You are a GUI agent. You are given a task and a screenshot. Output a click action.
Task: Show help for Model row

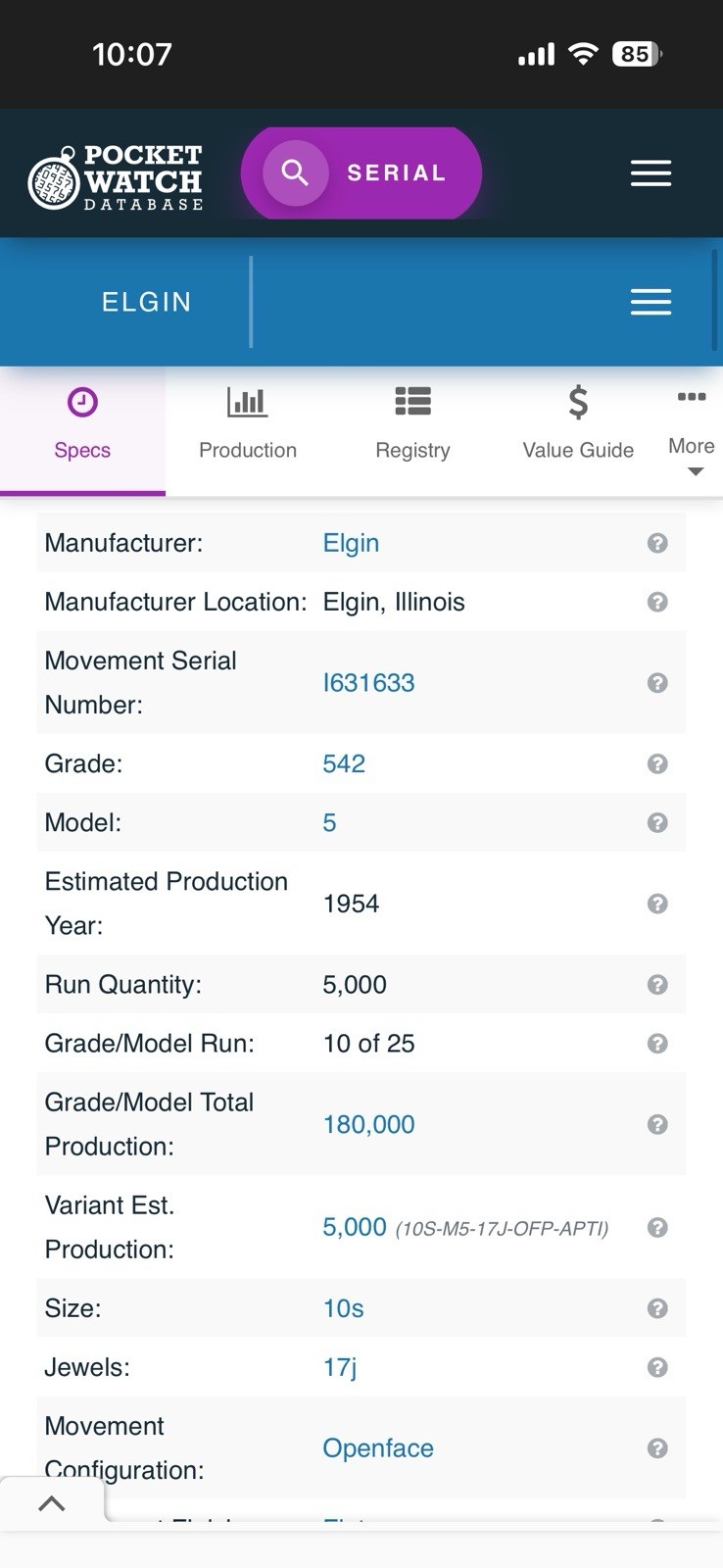click(657, 822)
